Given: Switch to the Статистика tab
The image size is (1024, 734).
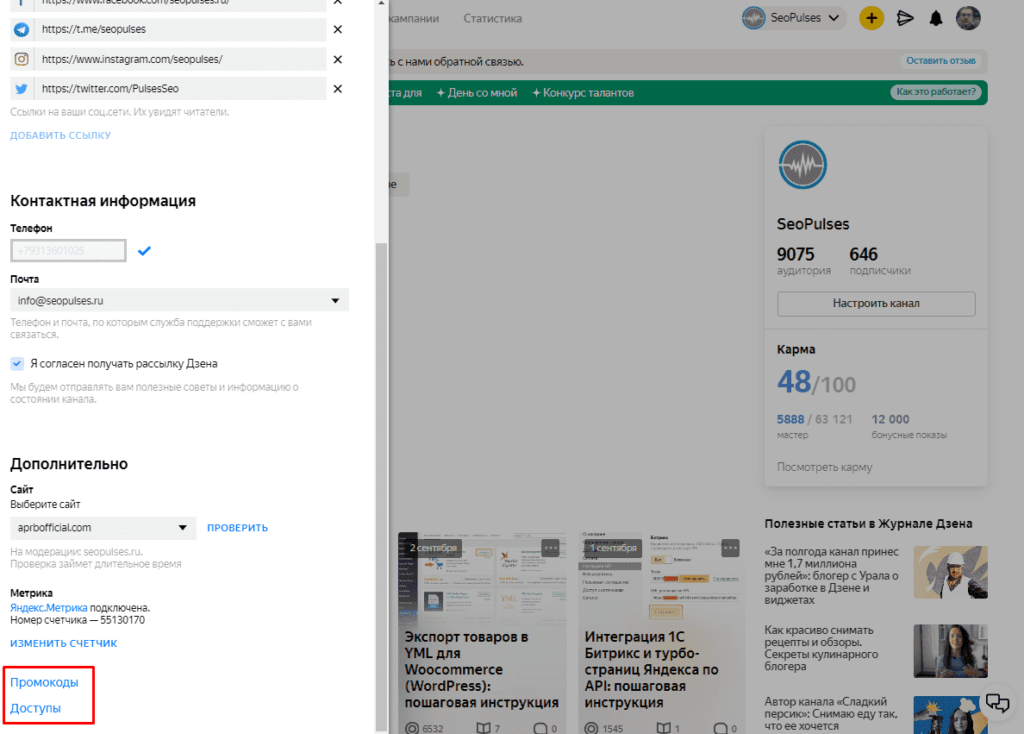Looking at the screenshot, I should (492, 19).
